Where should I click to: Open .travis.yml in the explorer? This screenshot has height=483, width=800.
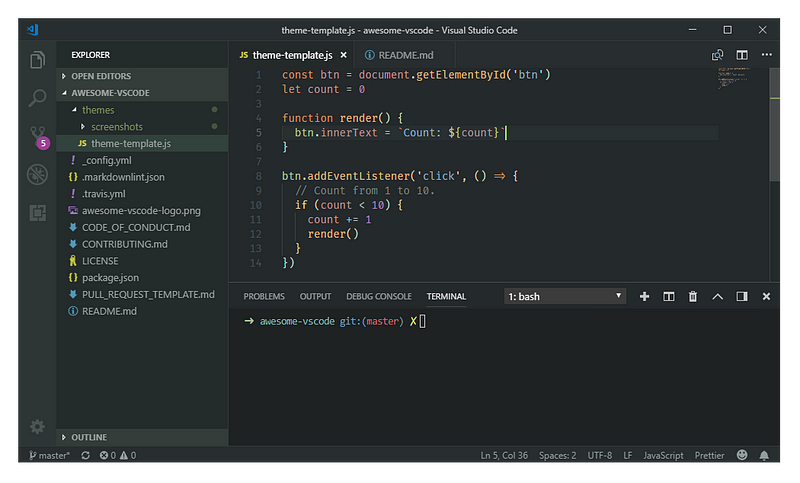(142, 194)
